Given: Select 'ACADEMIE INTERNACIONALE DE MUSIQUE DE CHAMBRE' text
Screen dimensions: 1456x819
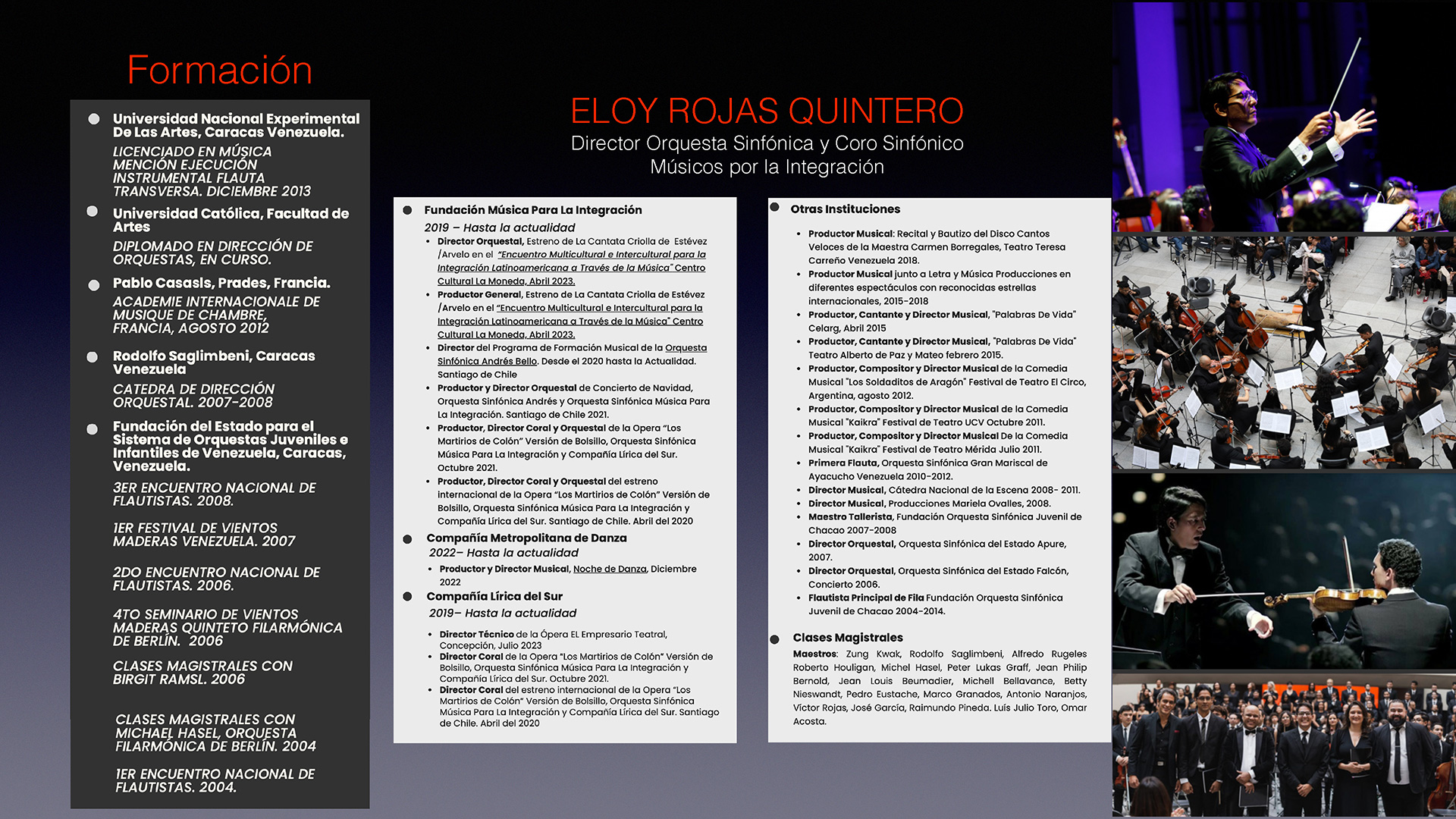Looking at the screenshot, I should pos(216,315).
